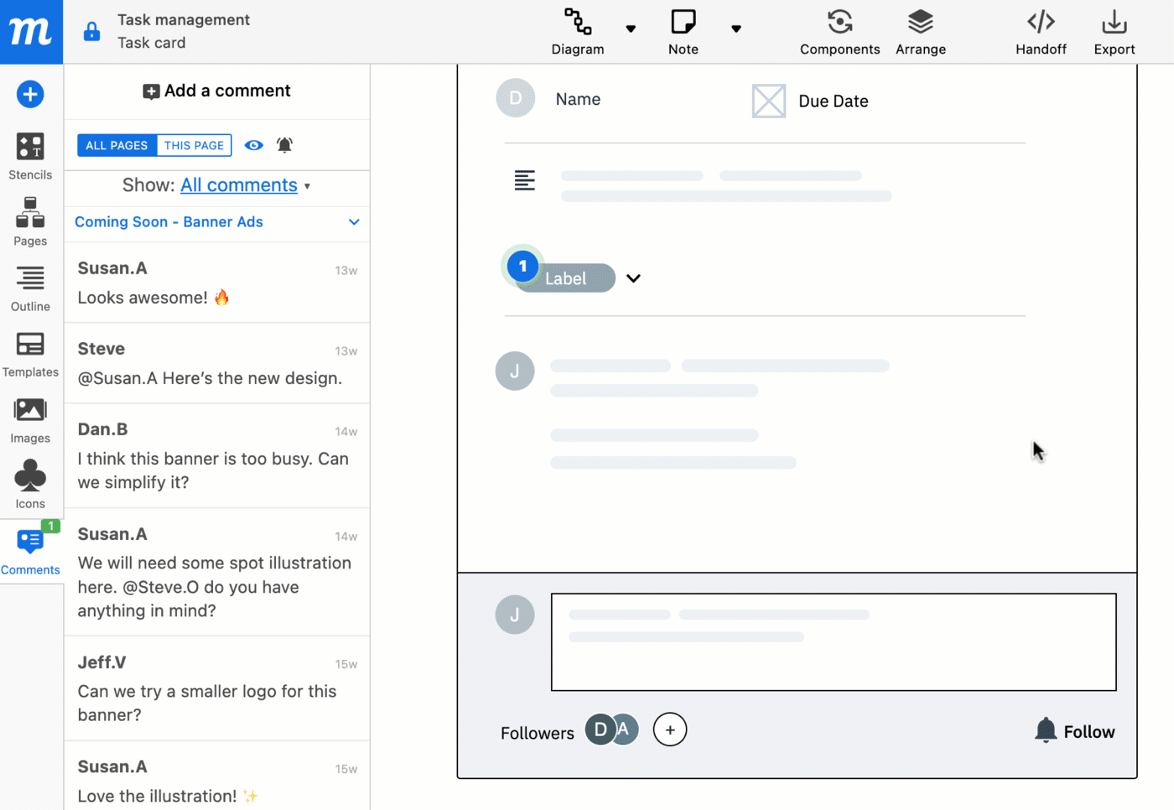Switch to the Comments panel
Viewport: 1174px width, 810px height.
pos(30,550)
